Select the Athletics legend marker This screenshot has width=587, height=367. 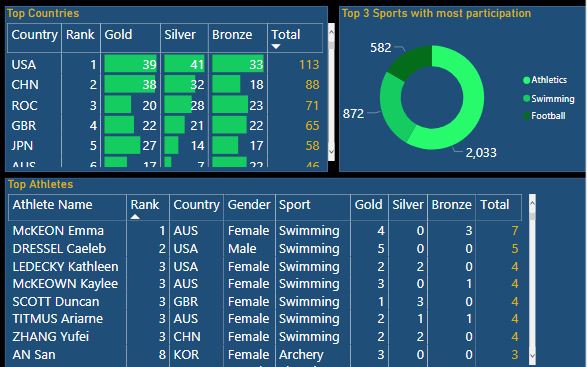[526, 80]
